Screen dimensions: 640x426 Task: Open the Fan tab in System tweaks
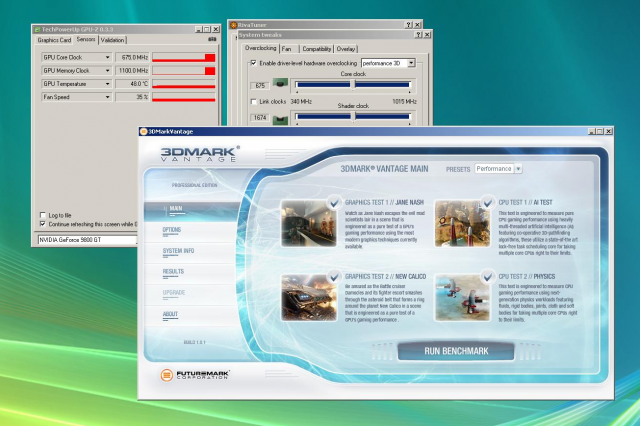coord(287,49)
